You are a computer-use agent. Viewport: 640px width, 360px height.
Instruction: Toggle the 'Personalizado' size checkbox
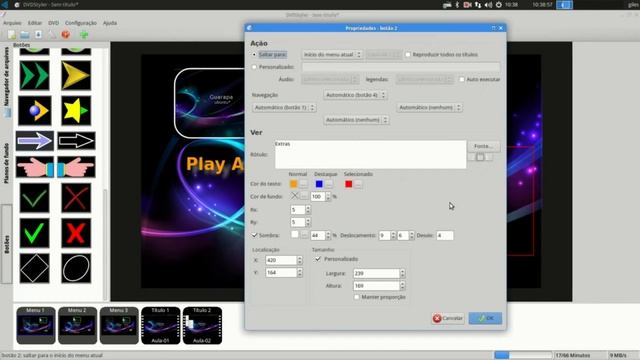(x=318, y=259)
